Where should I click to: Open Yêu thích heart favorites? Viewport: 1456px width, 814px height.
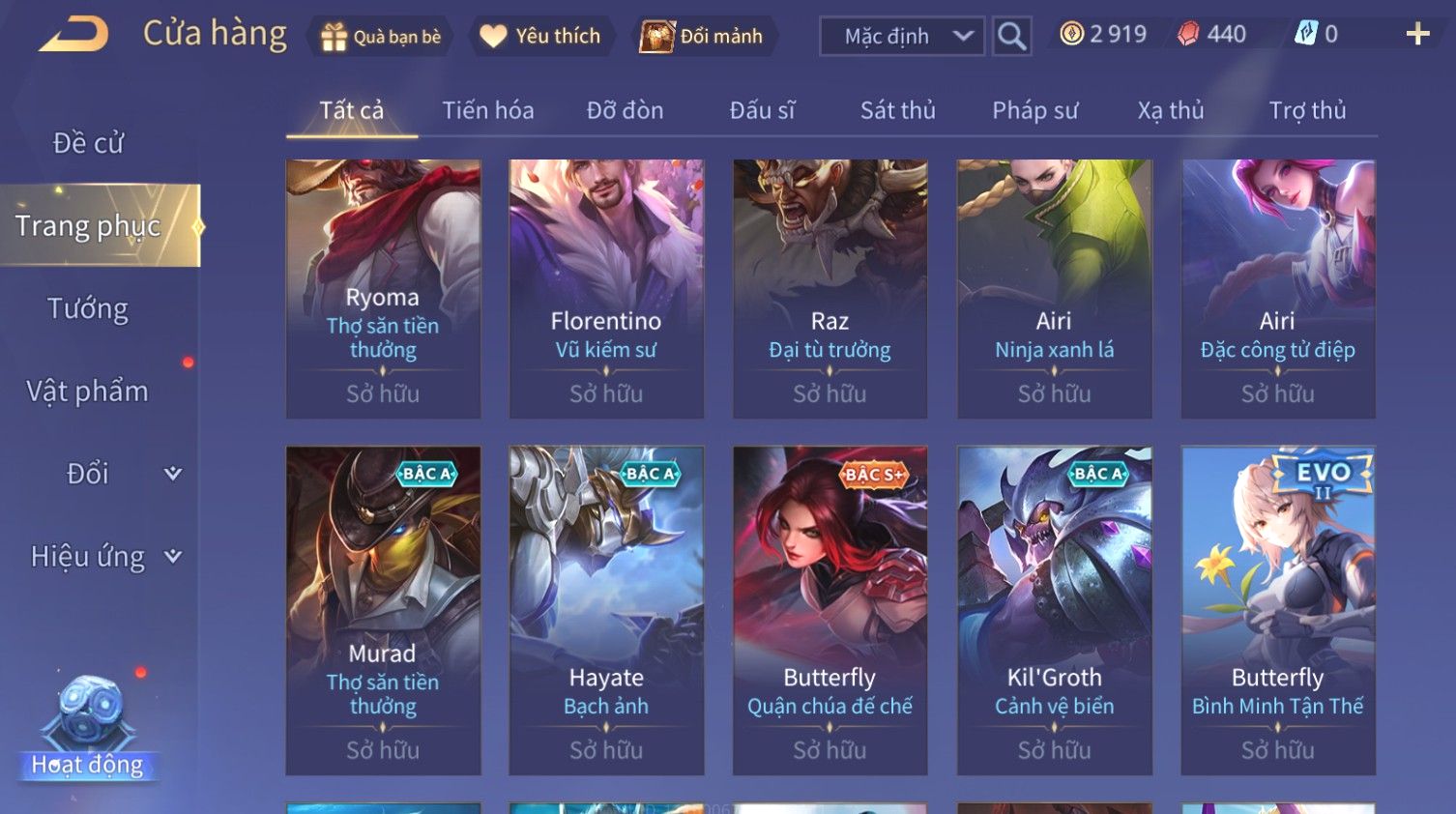tap(493, 37)
